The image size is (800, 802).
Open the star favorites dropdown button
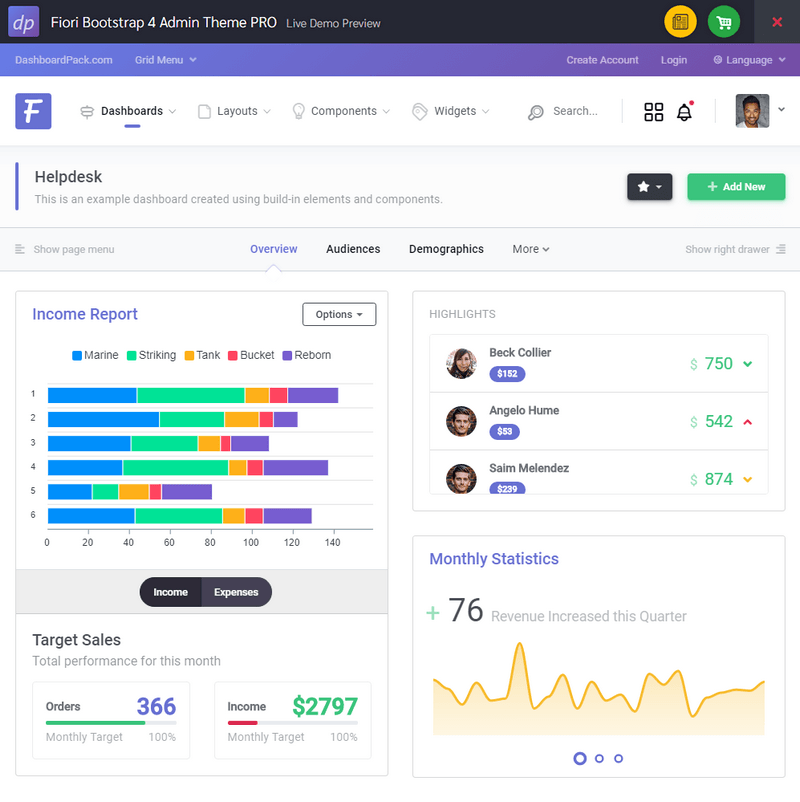click(x=649, y=187)
